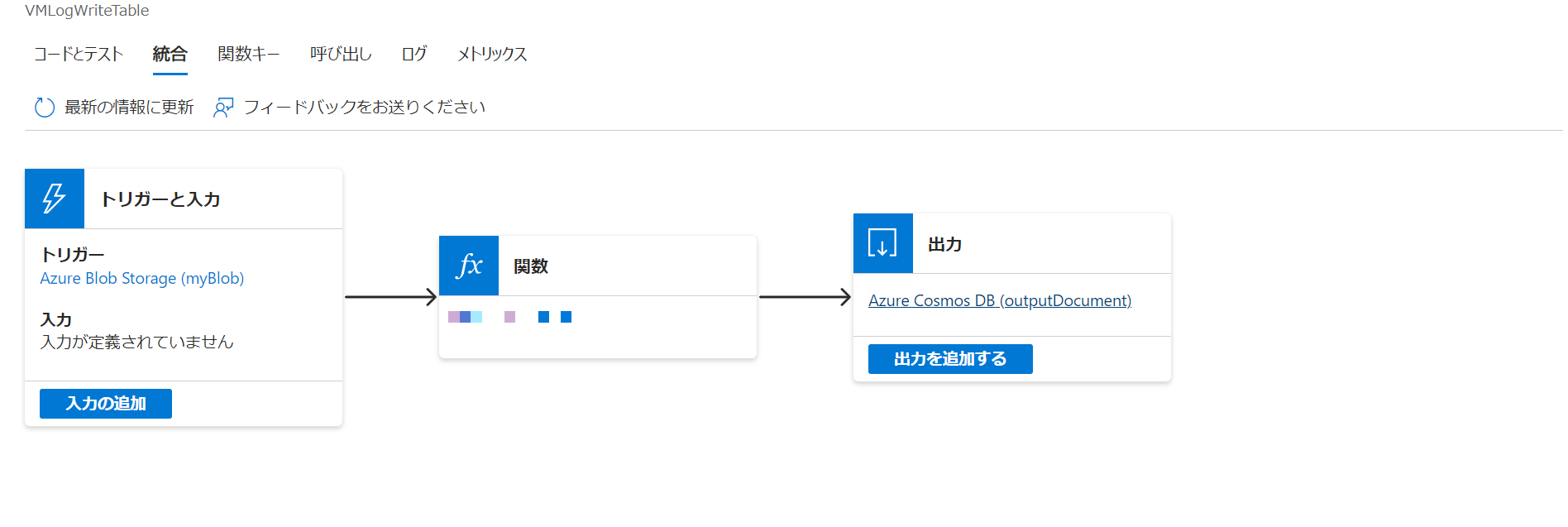Click the circular refresh icon

point(45,108)
